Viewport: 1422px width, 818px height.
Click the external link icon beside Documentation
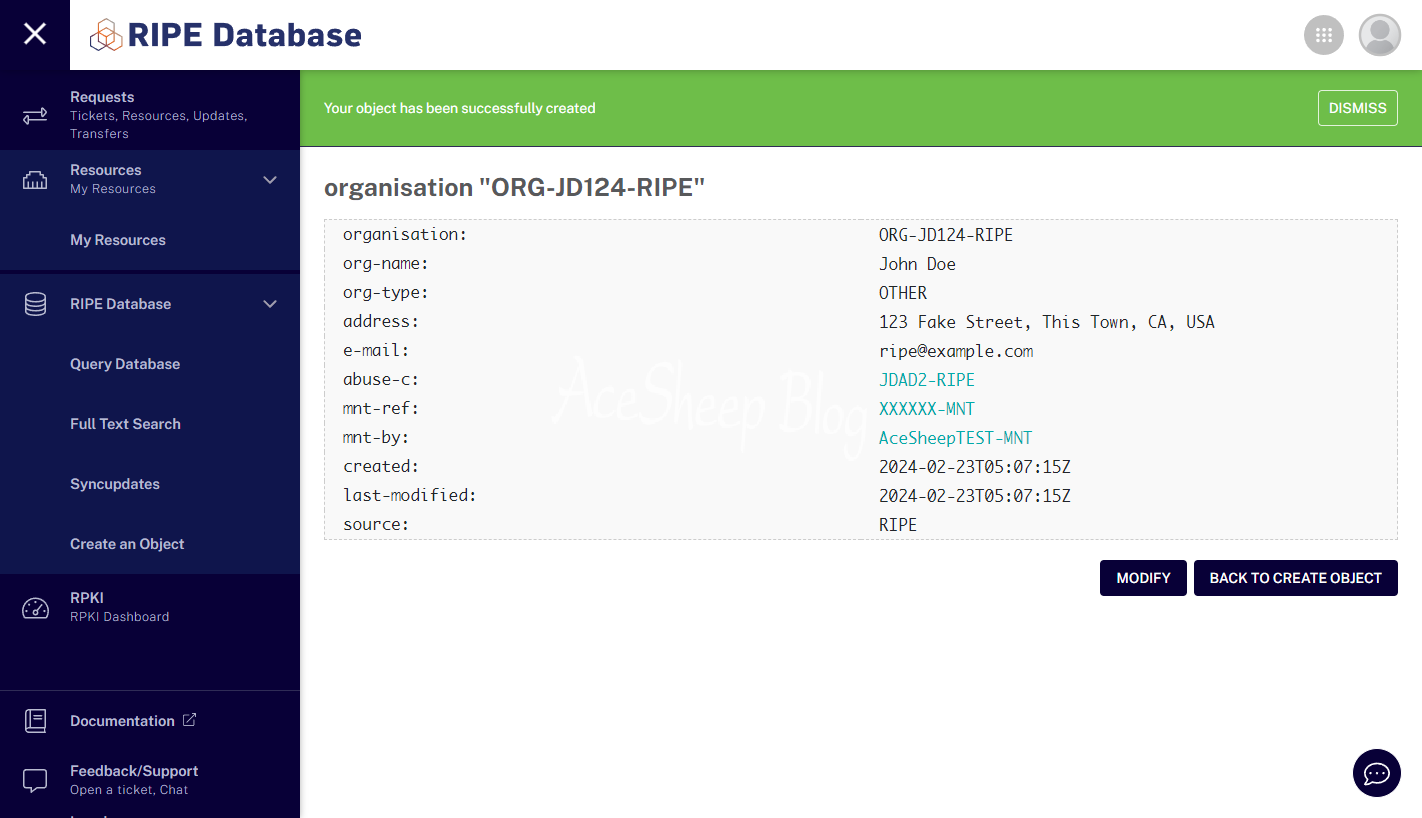point(189,720)
